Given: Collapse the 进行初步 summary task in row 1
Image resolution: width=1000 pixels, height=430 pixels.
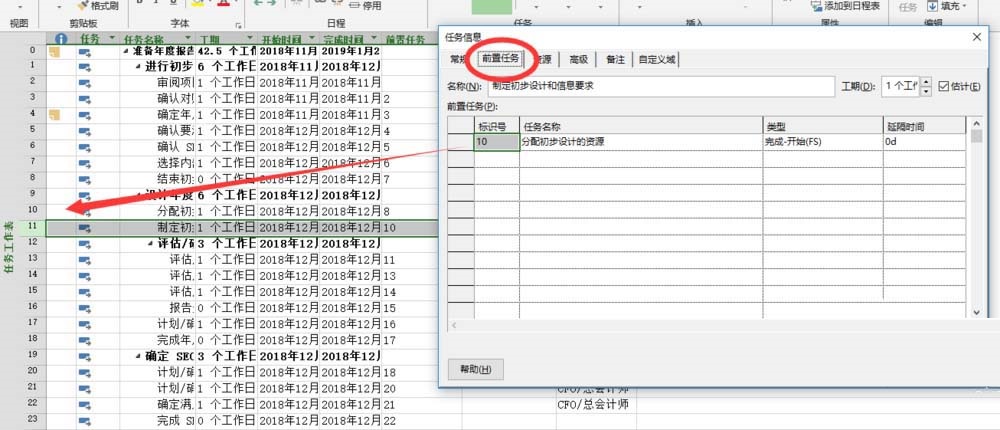Looking at the screenshot, I should [x=140, y=67].
